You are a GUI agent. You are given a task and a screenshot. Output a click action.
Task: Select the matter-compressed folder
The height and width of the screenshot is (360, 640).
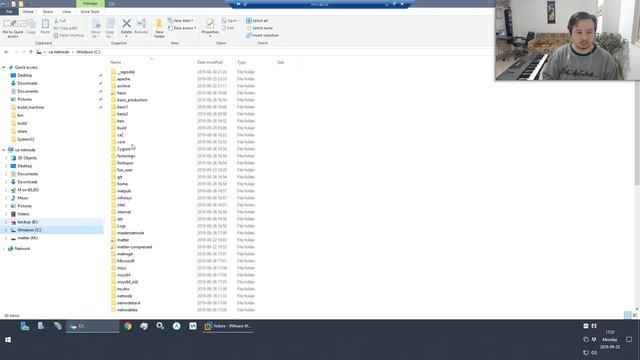tap(134, 247)
